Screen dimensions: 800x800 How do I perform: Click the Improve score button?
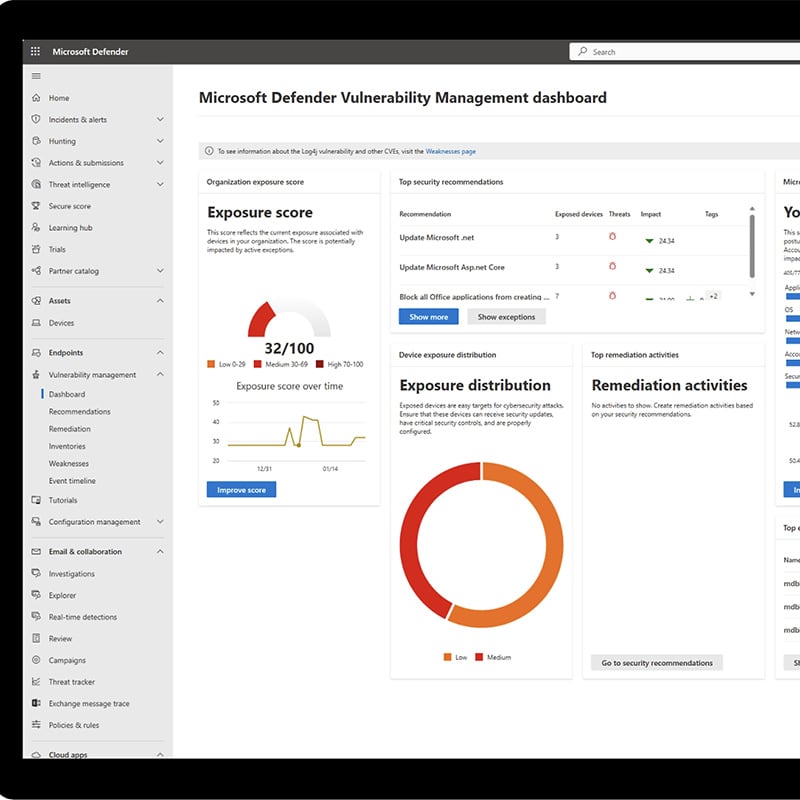tap(240, 489)
